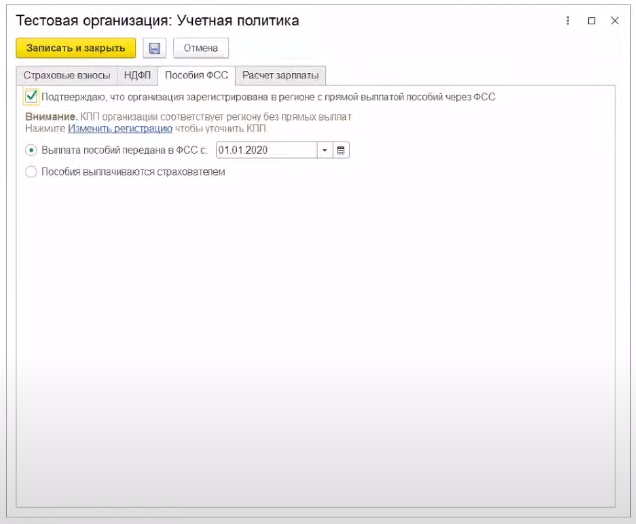
Task: Open the three-dot more actions menu
Action: click(x=568, y=20)
